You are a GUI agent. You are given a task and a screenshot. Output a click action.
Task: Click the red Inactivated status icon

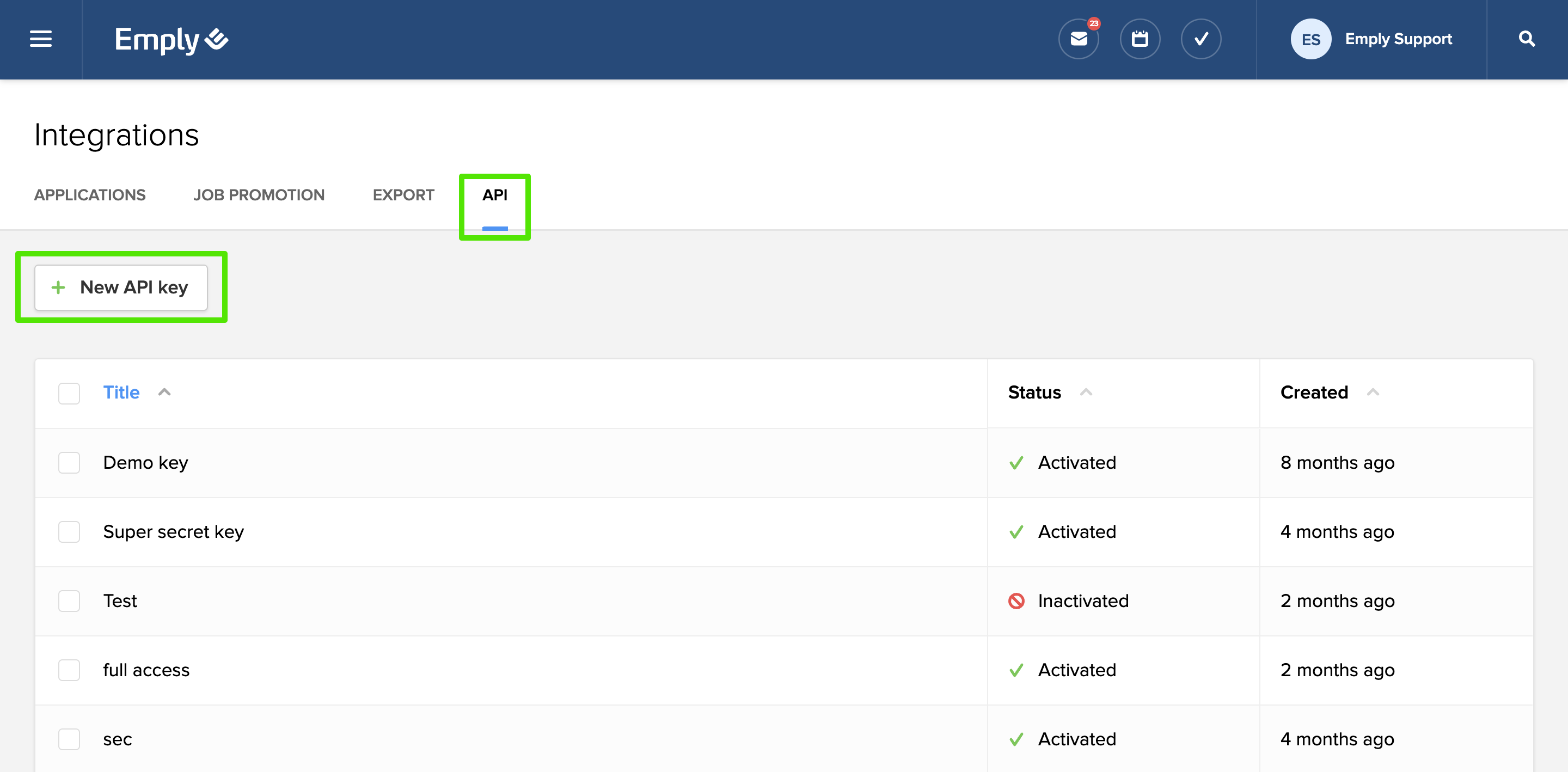(1016, 601)
